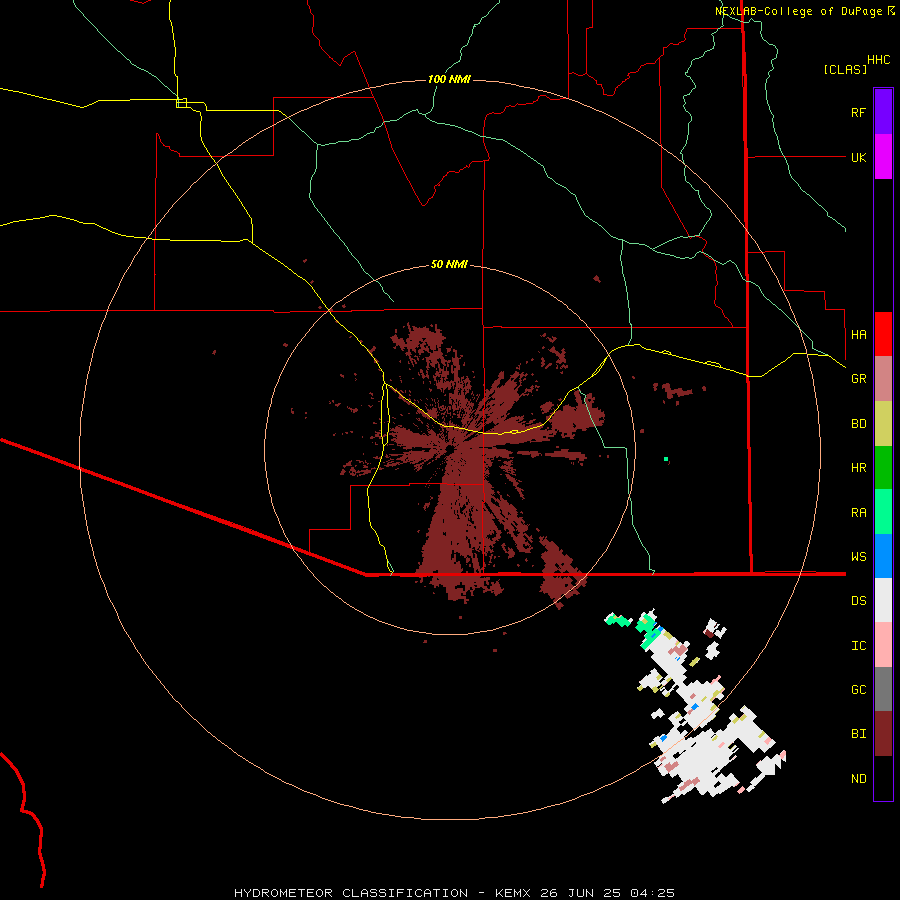The width and height of the screenshot is (900, 900).
Task: Click the isolated green rain pixel
Action: (x=666, y=459)
